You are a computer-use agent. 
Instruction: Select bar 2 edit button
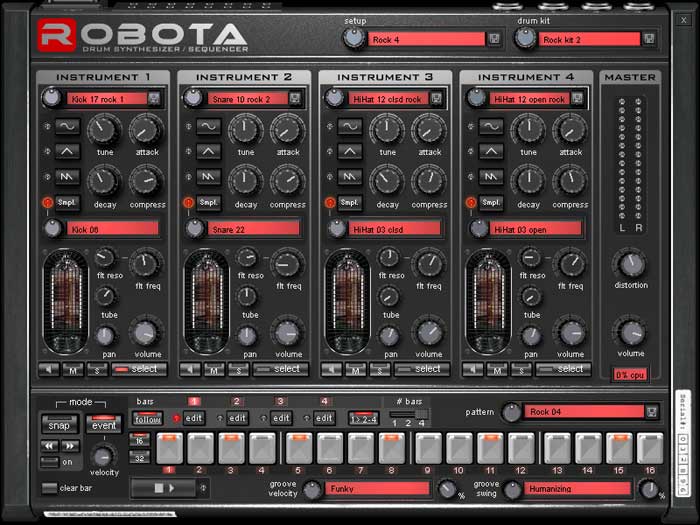pyautogui.click(x=237, y=418)
